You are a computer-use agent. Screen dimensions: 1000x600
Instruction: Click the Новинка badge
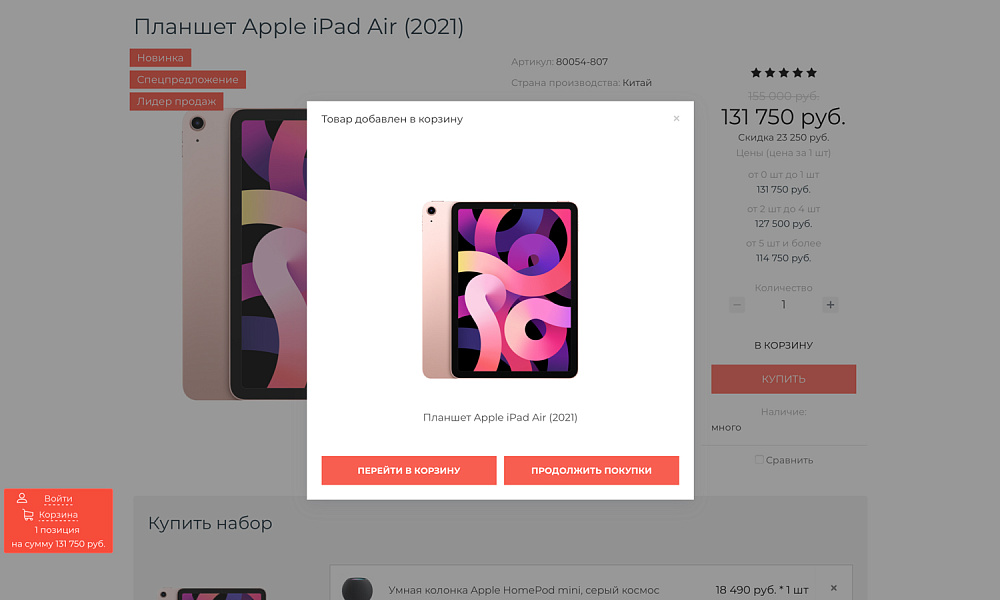pos(160,58)
